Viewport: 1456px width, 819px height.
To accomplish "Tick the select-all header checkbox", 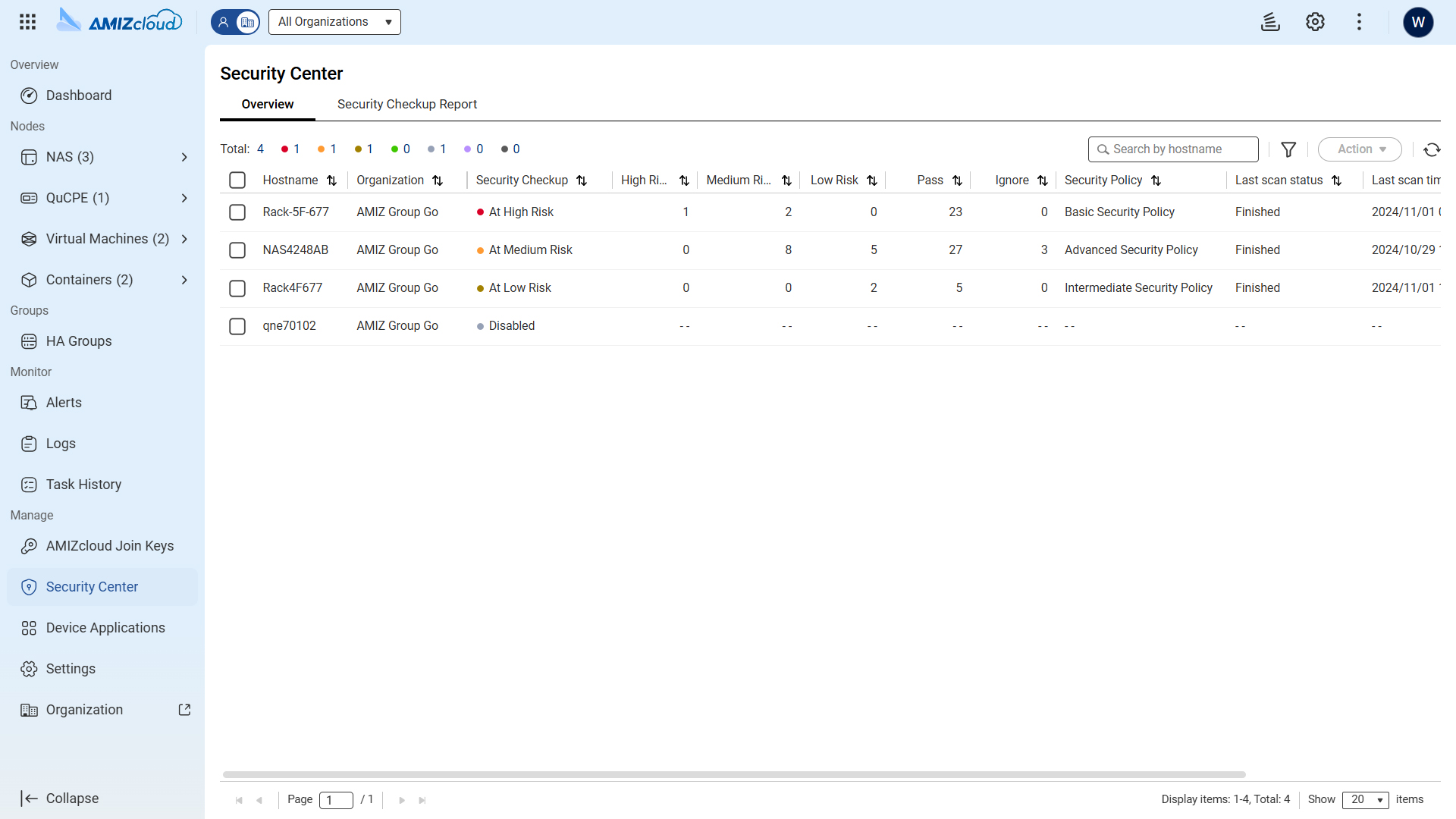I will coord(237,180).
